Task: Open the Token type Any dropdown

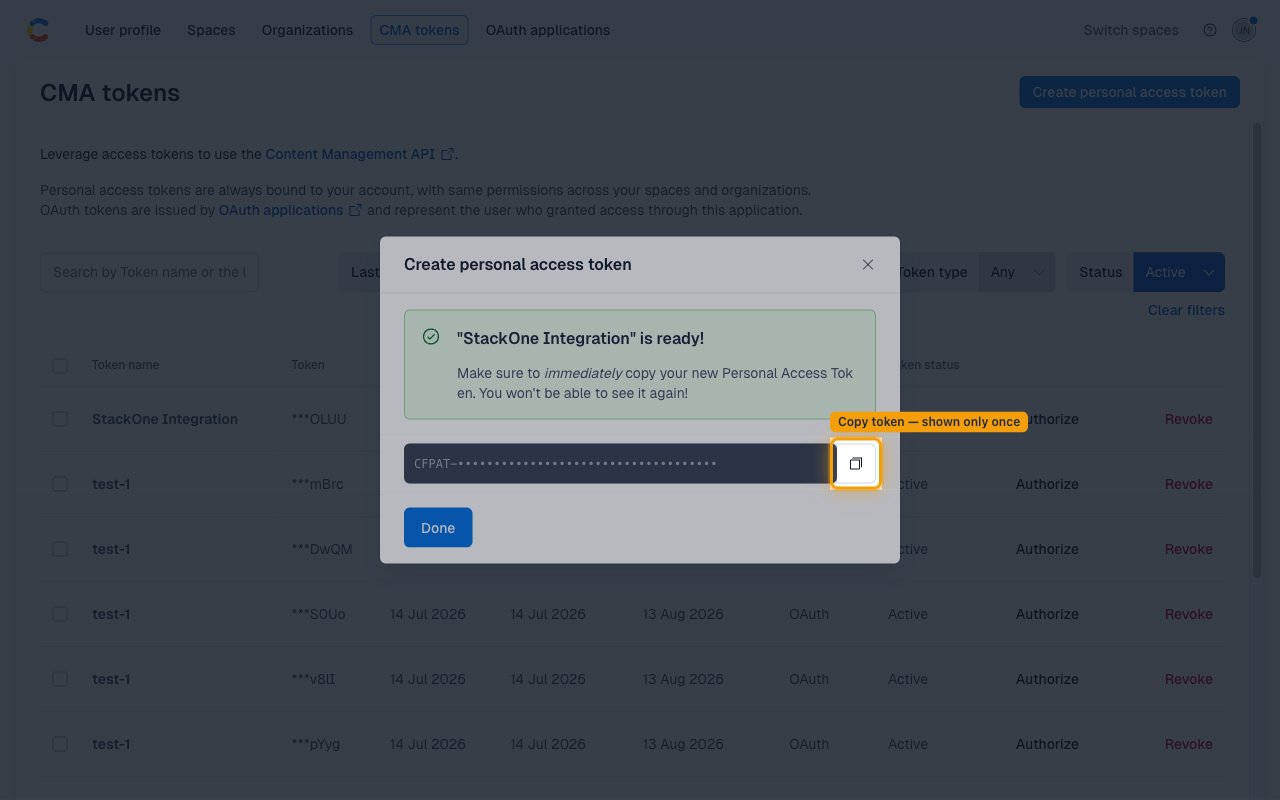Action: (1016, 272)
